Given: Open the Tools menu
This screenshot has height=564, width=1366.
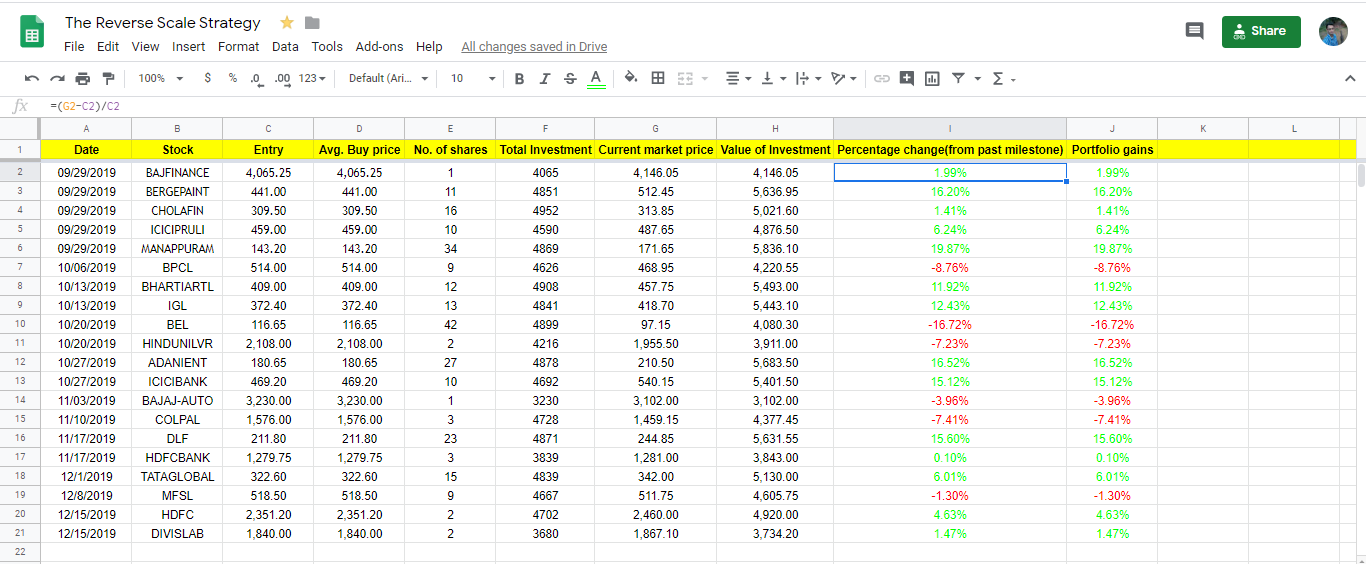Looking at the screenshot, I should click(x=327, y=46).
